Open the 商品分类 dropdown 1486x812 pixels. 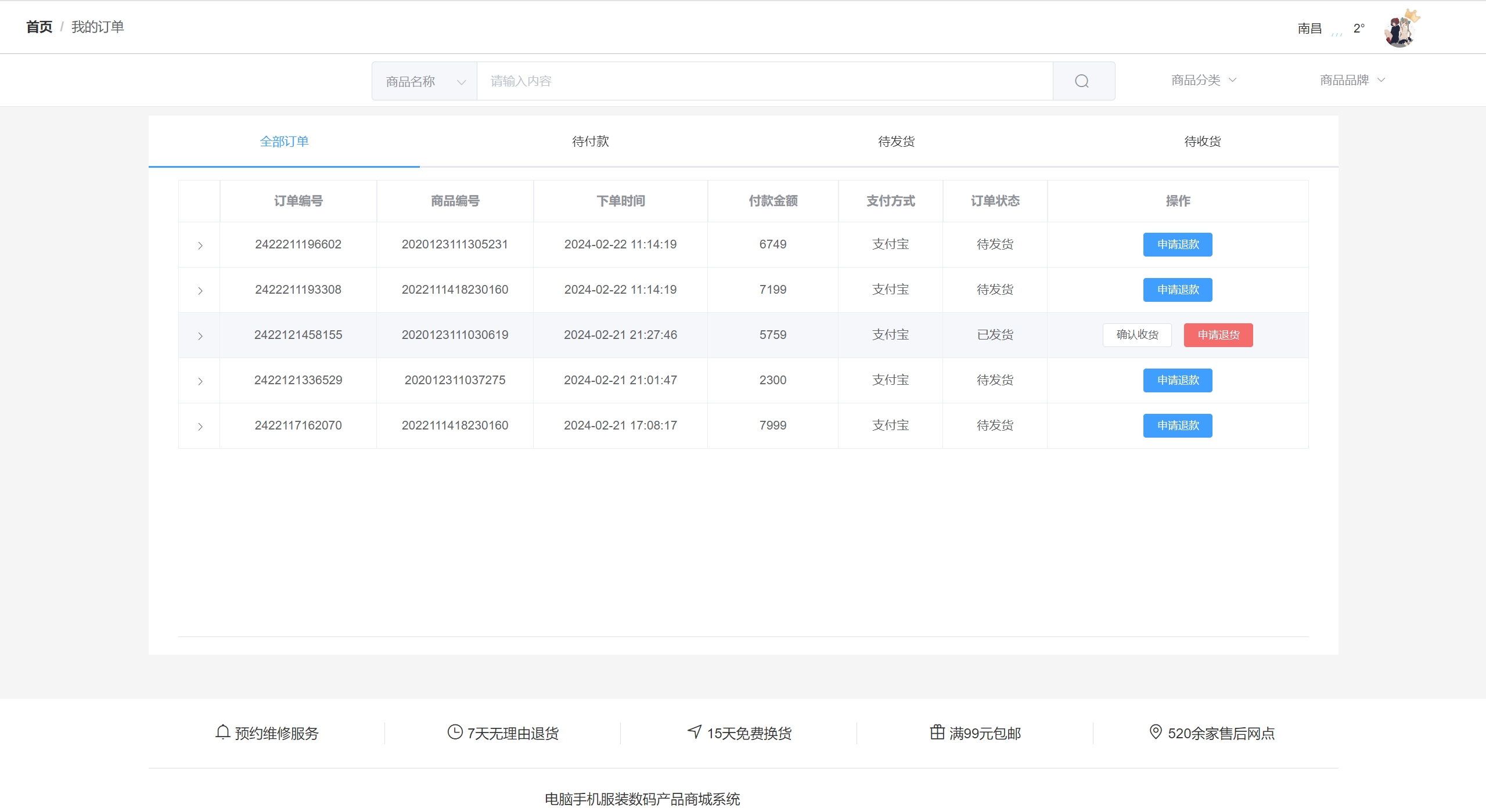pyautogui.click(x=1203, y=80)
